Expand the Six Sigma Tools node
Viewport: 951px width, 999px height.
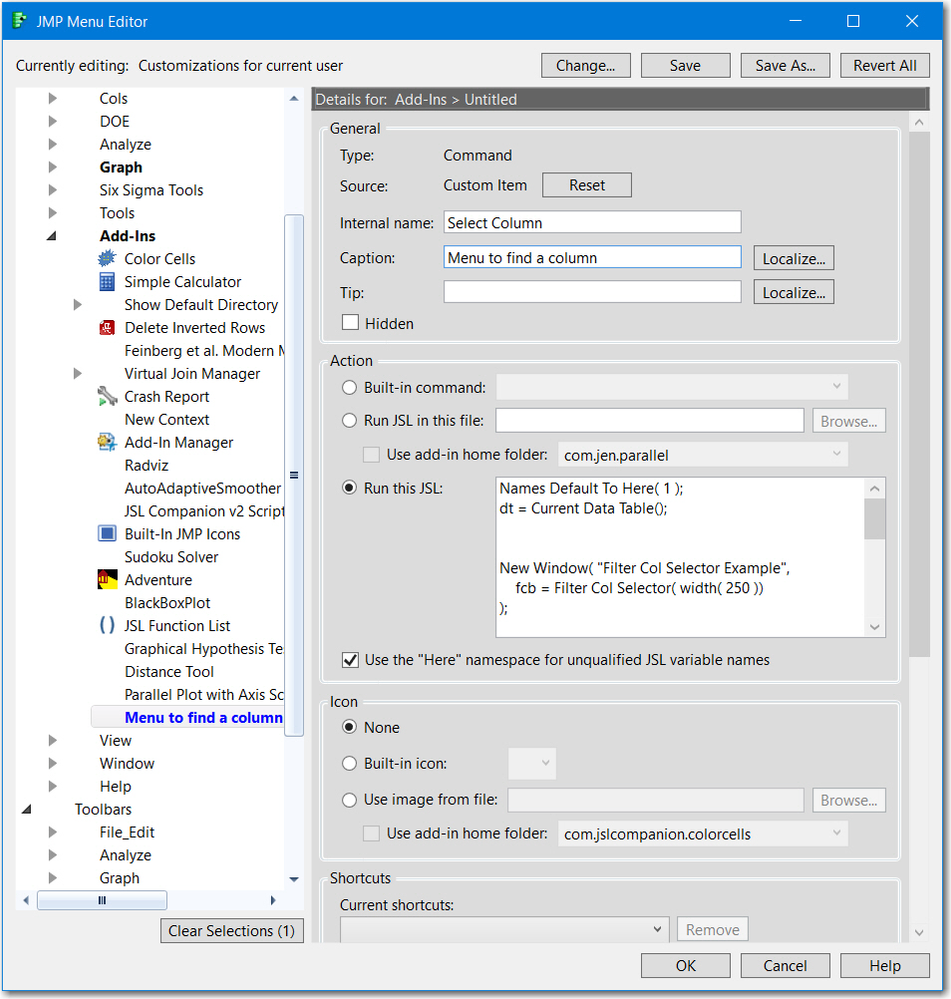(x=53, y=190)
